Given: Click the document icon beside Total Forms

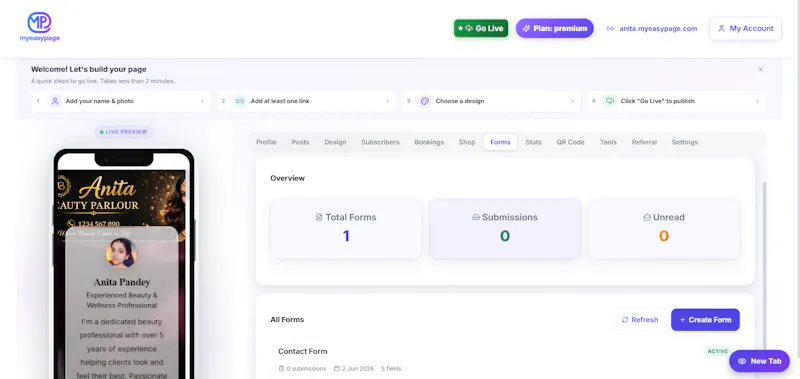Looking at the screenshot, I should pos(319,217).
